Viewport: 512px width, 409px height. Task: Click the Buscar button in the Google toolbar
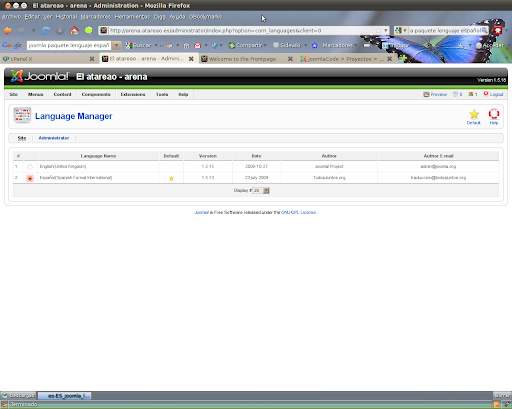139,45
